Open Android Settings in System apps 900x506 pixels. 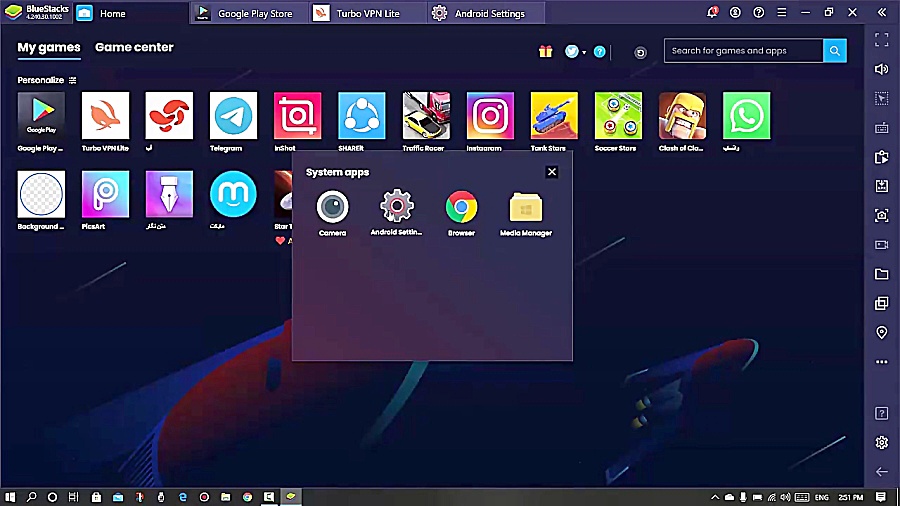click(397, 206)
